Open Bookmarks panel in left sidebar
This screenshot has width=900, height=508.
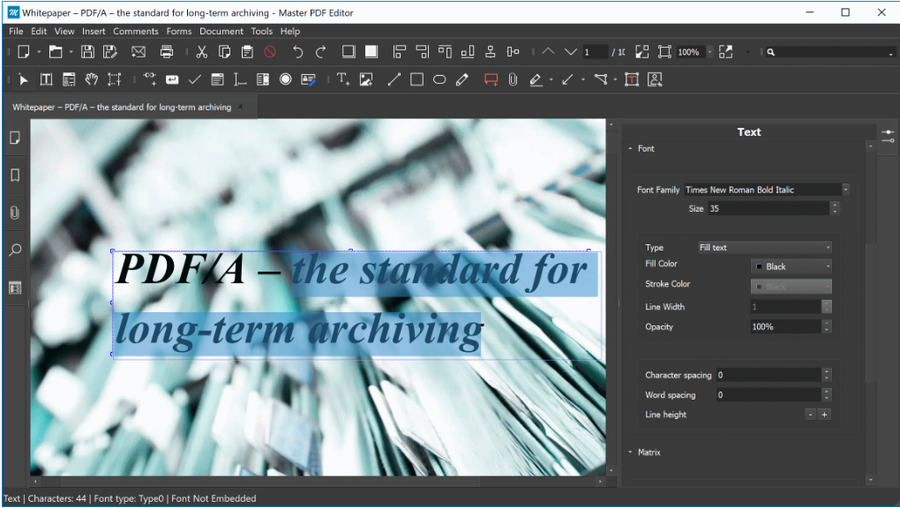[15, 175]
